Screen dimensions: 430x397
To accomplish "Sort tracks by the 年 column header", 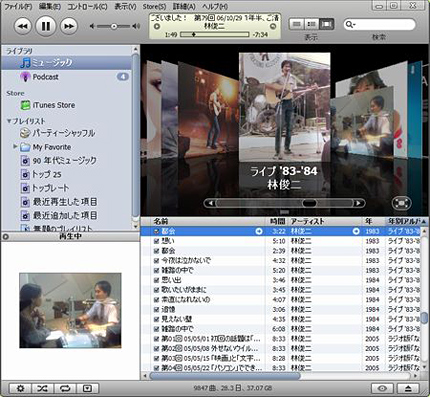I will tap(374, 221).
